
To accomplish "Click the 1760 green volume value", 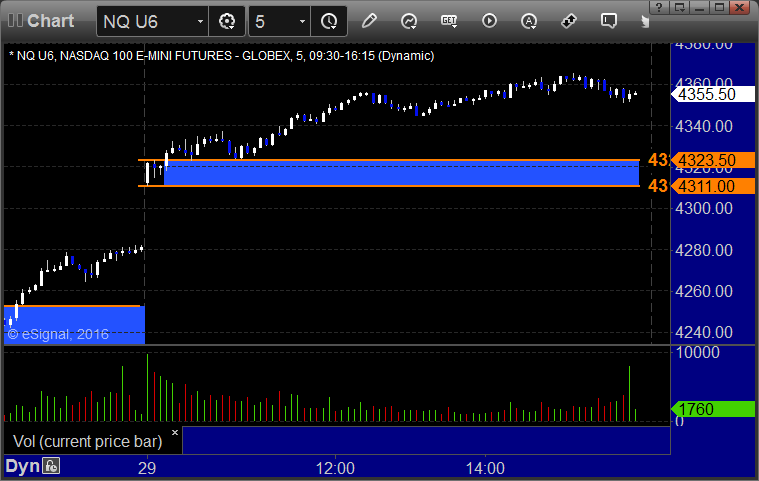I will tap(713, 409).
